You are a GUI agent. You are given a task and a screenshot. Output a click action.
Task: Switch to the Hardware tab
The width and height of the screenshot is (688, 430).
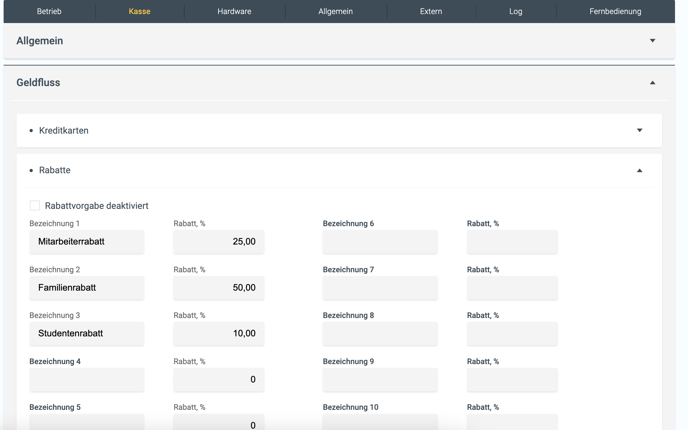(x=234, y=12)
